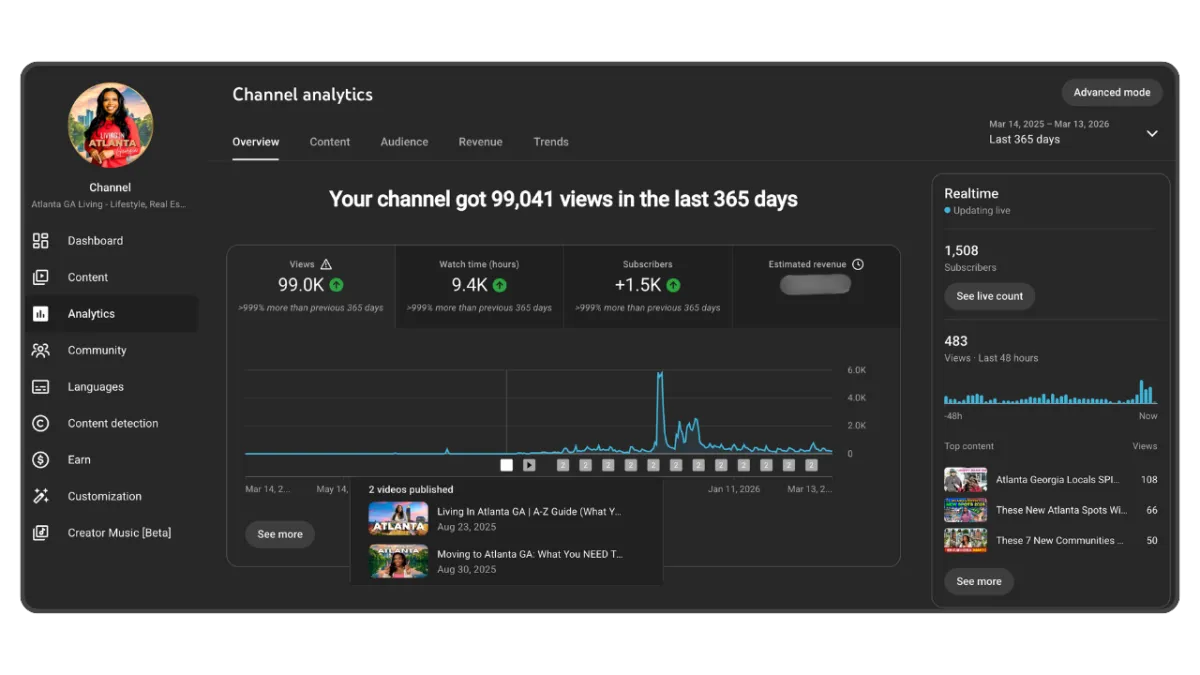The height and width of the screenshot is (675, 1200).
Task: Open Atlanta Georgia Locals SPI... top content row
Action: pos(1051,480)
